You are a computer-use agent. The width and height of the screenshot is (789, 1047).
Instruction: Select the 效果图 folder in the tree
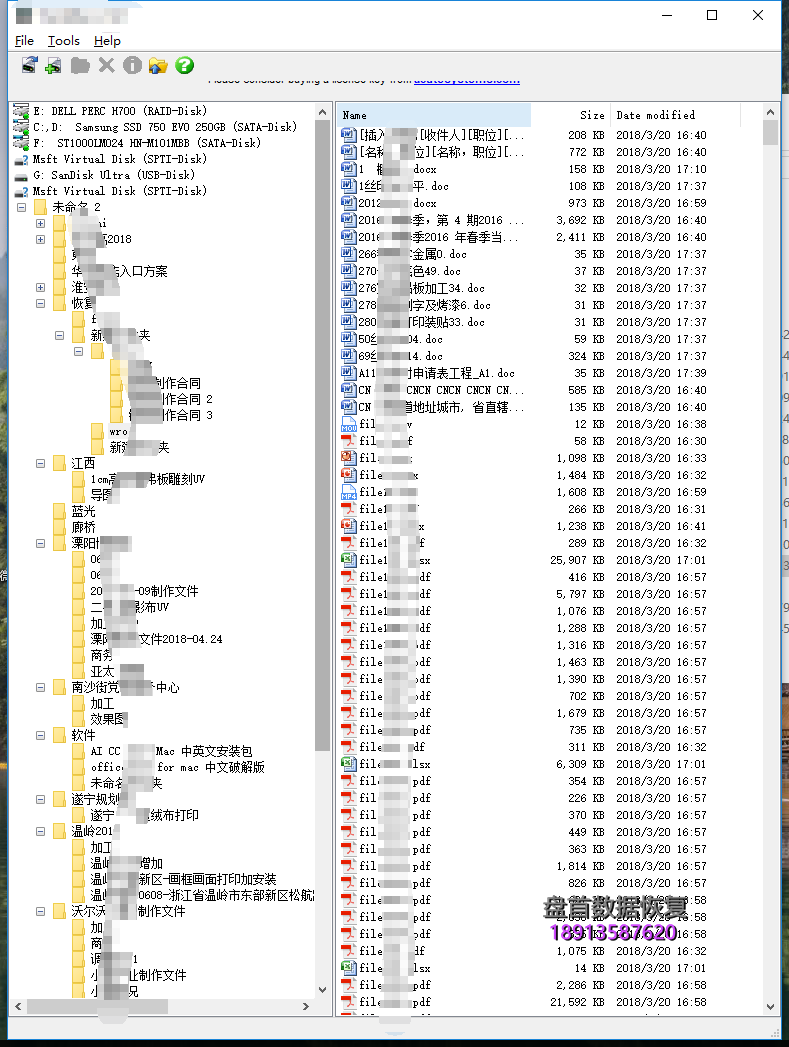click(107, 719)
